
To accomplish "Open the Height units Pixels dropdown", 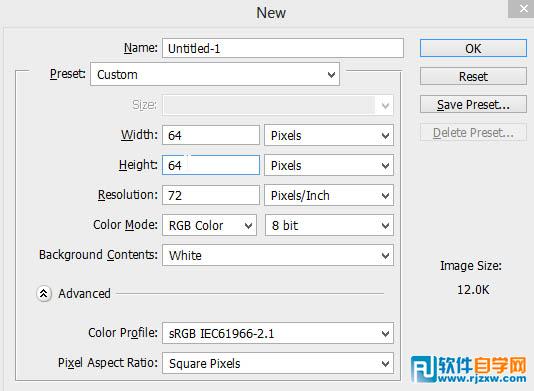I will 329,166.
